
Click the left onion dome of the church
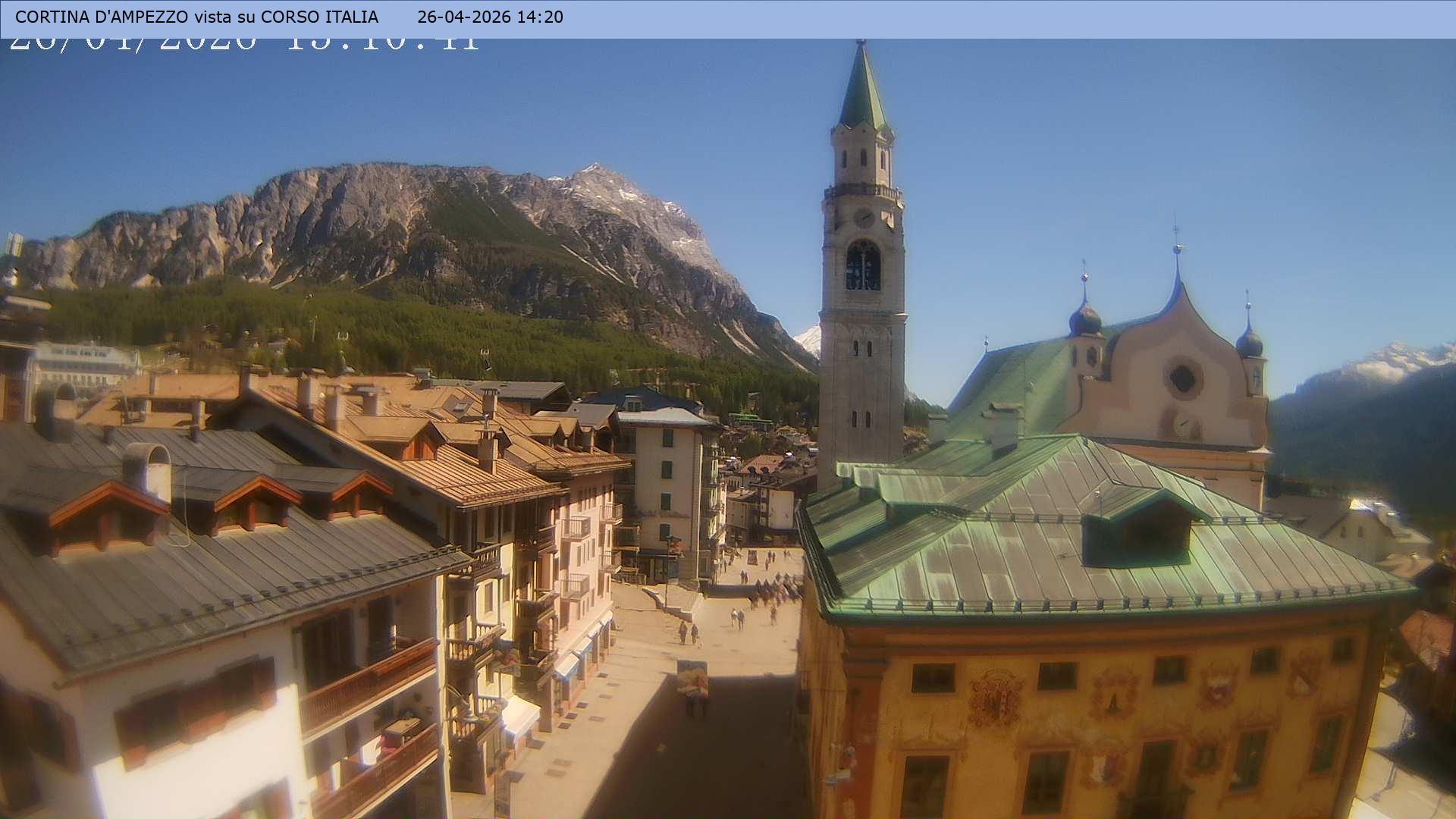click(x=1085, y=318)
